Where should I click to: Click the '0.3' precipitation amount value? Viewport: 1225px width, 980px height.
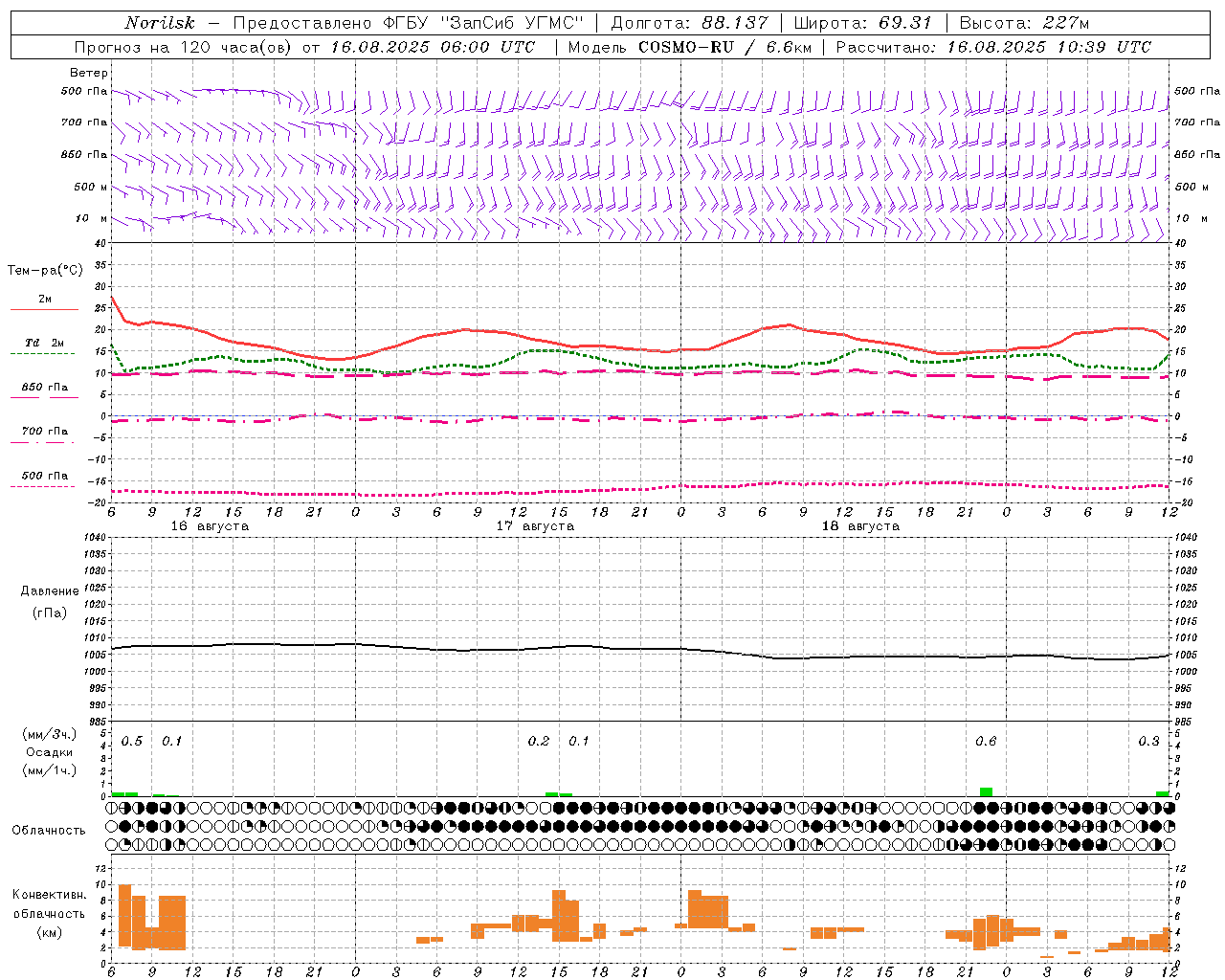[1148, 742]
